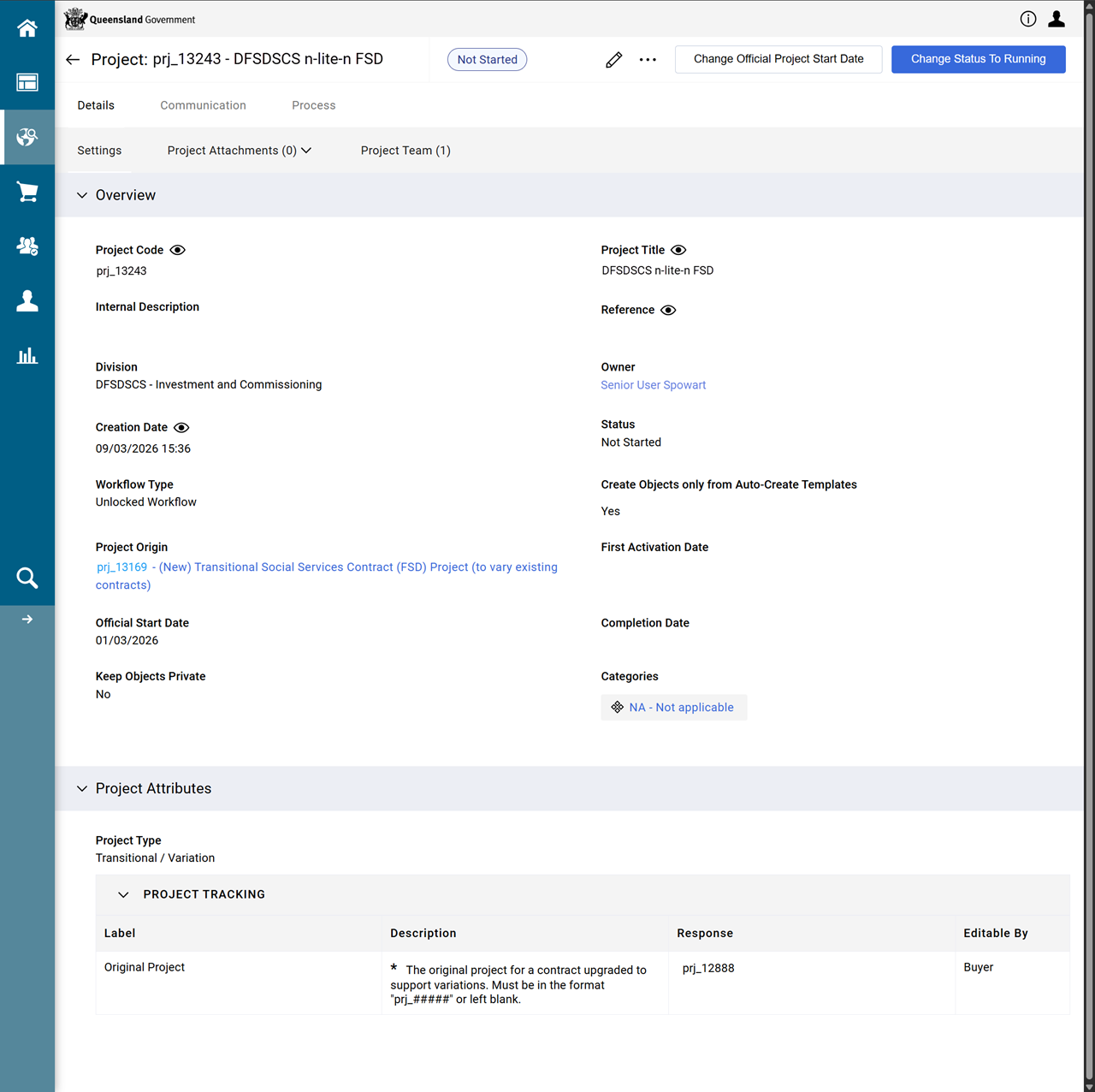The image size is (1095, 1092).
Task: Click the pencil edit icon
Action: 613,60
